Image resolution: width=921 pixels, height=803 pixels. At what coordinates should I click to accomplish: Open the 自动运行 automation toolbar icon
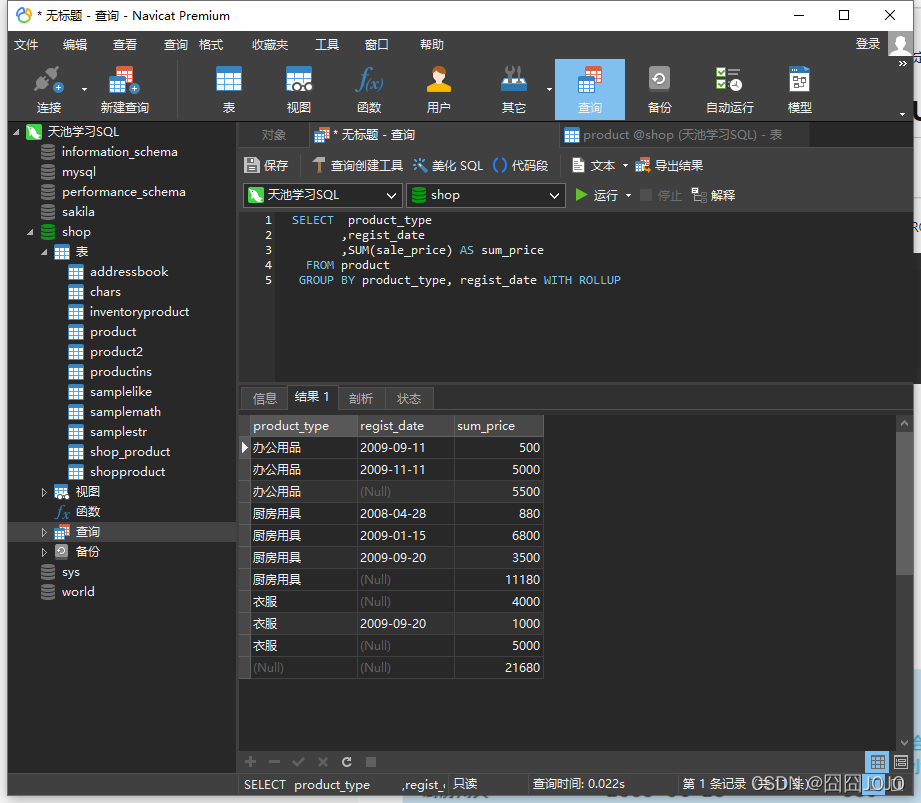click(730, 90)
